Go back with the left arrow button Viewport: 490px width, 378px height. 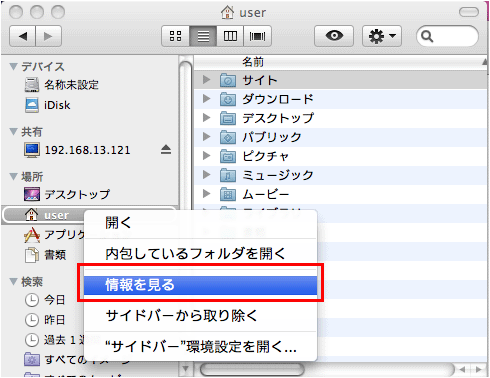(x=23, y=36)
